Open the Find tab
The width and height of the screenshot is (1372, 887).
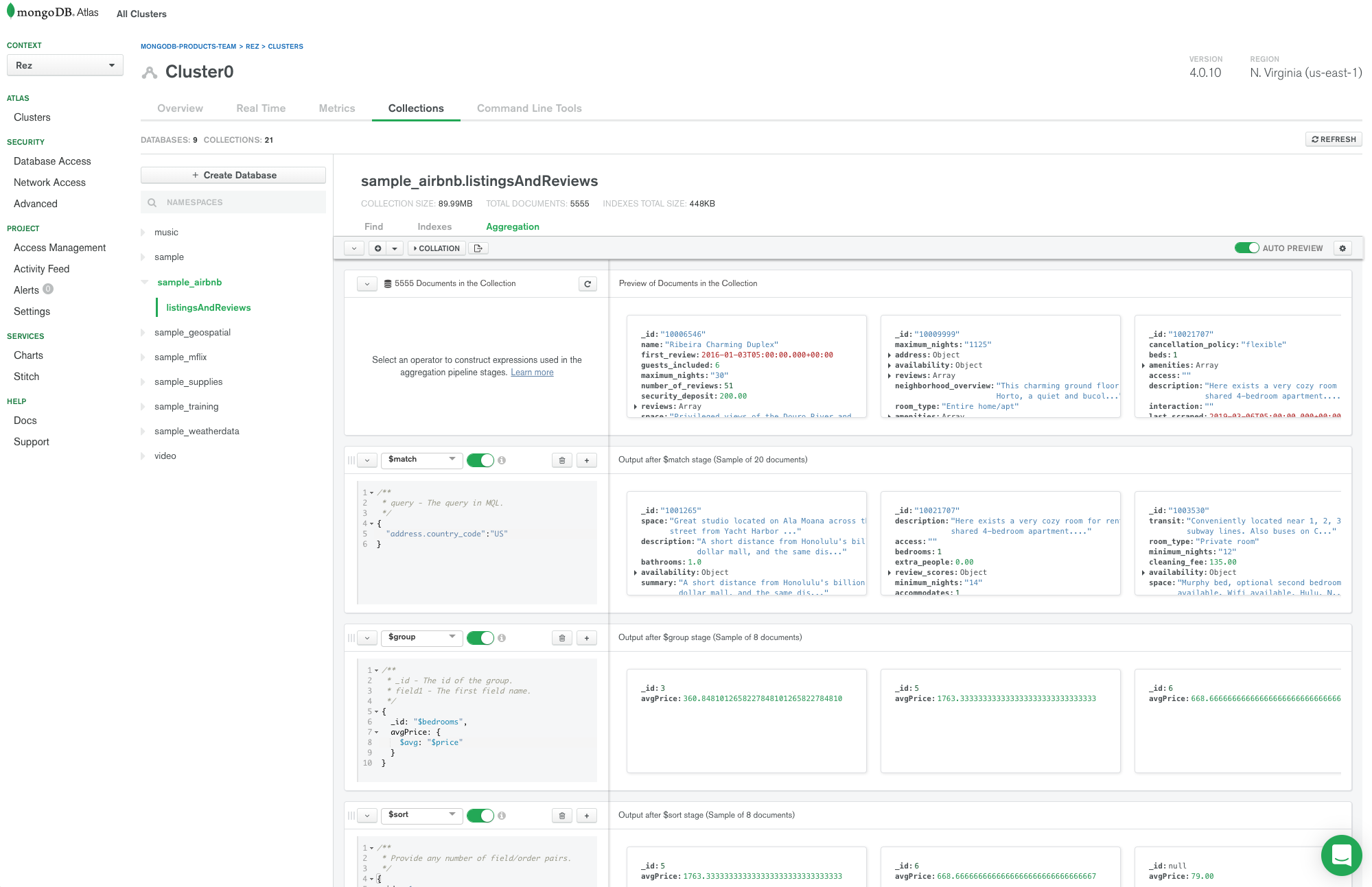coord(374,226)
